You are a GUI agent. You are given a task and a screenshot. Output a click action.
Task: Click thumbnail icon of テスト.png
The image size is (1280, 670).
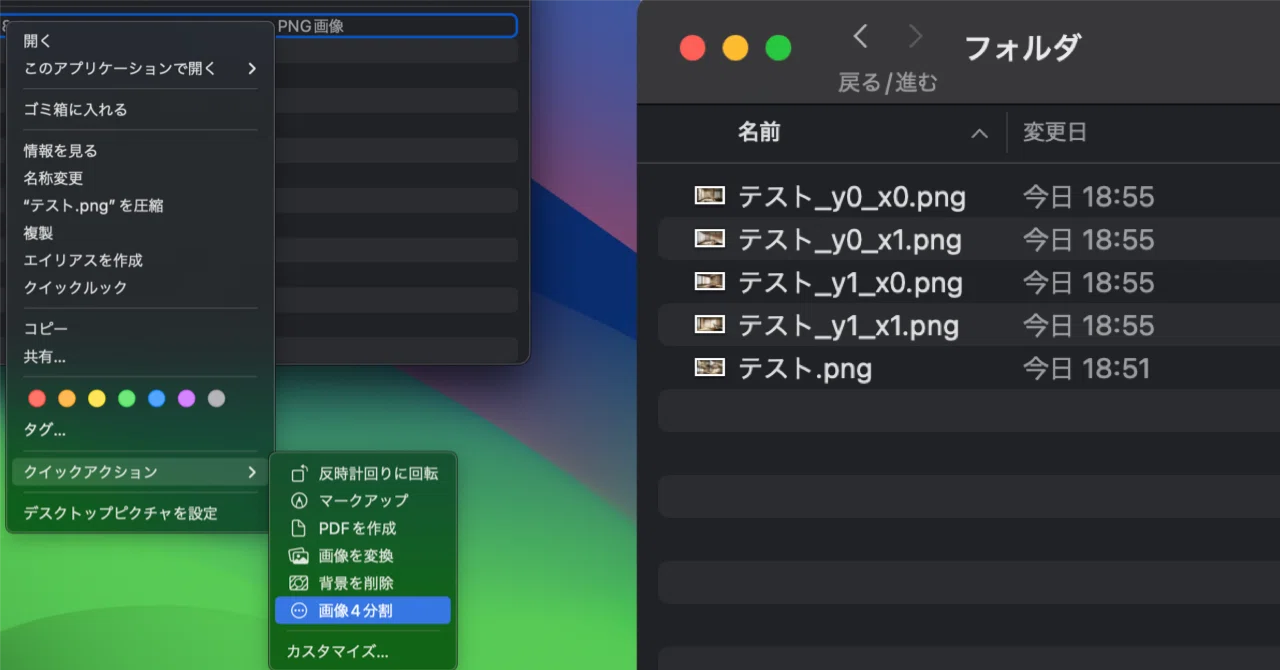click(x=710, y=368)
